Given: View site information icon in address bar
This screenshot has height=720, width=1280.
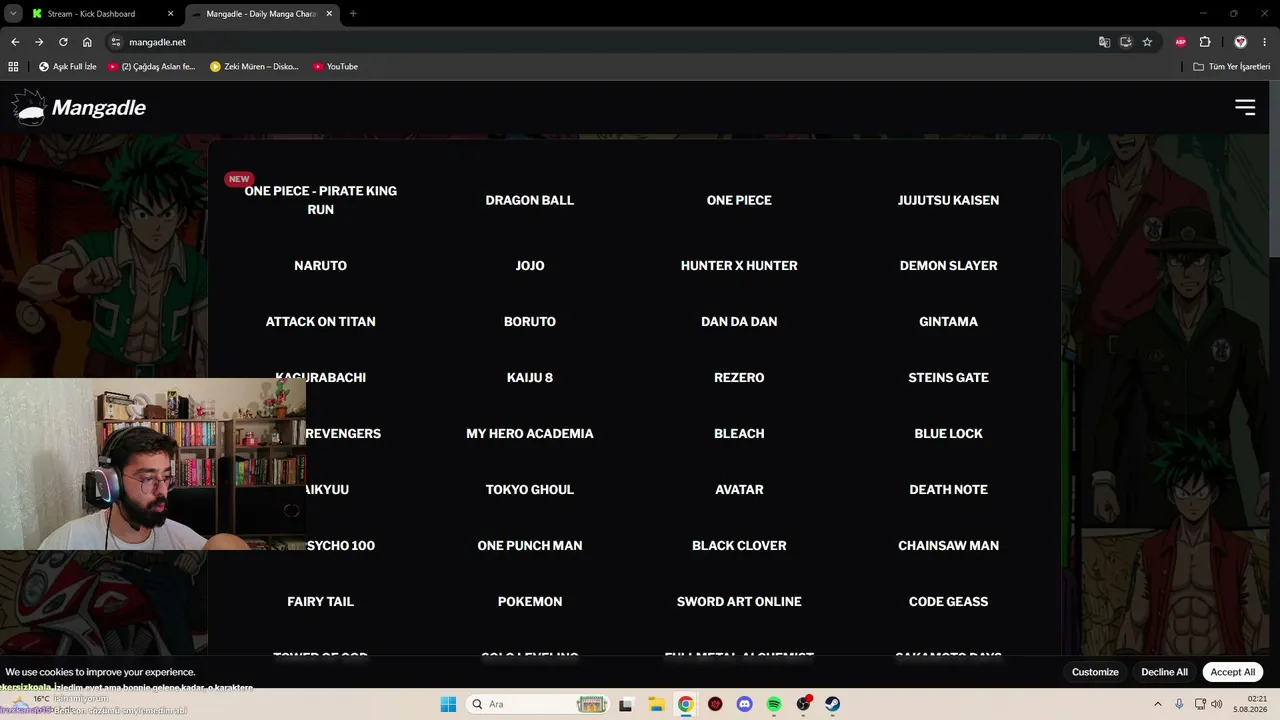Looking at the screenshot, I should 116,42.
